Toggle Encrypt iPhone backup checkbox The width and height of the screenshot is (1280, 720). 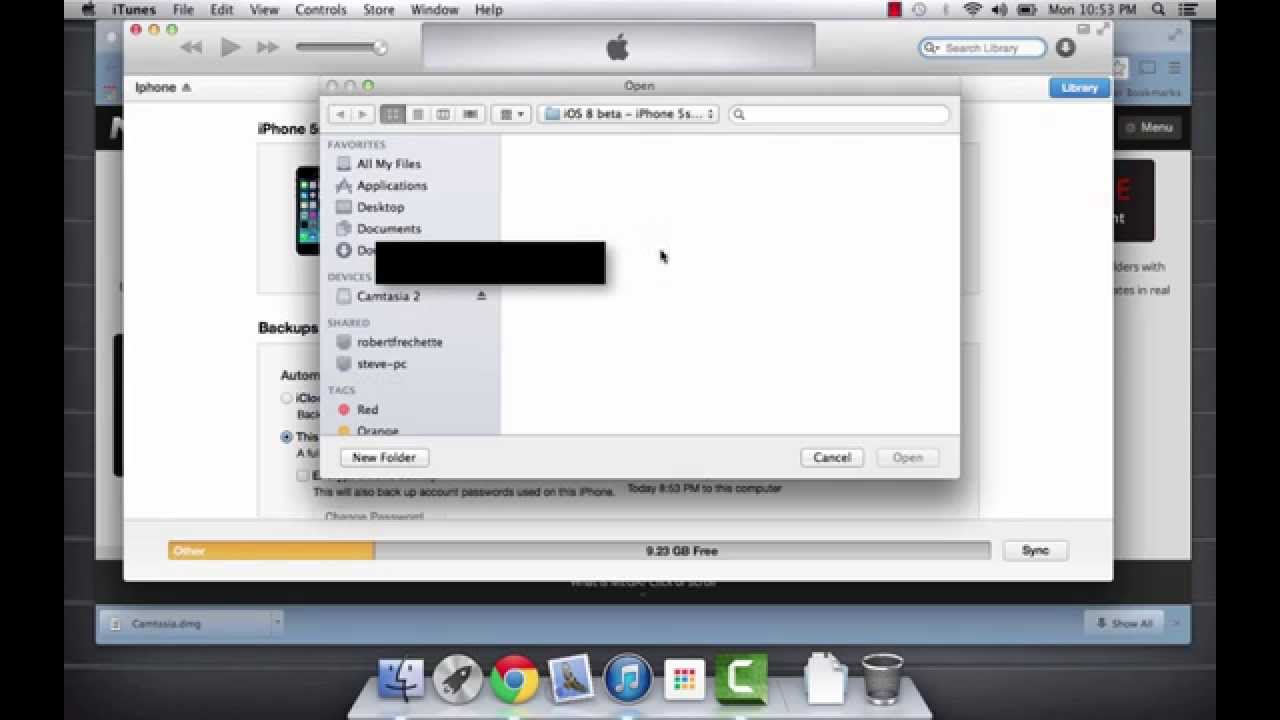(302, 476)
